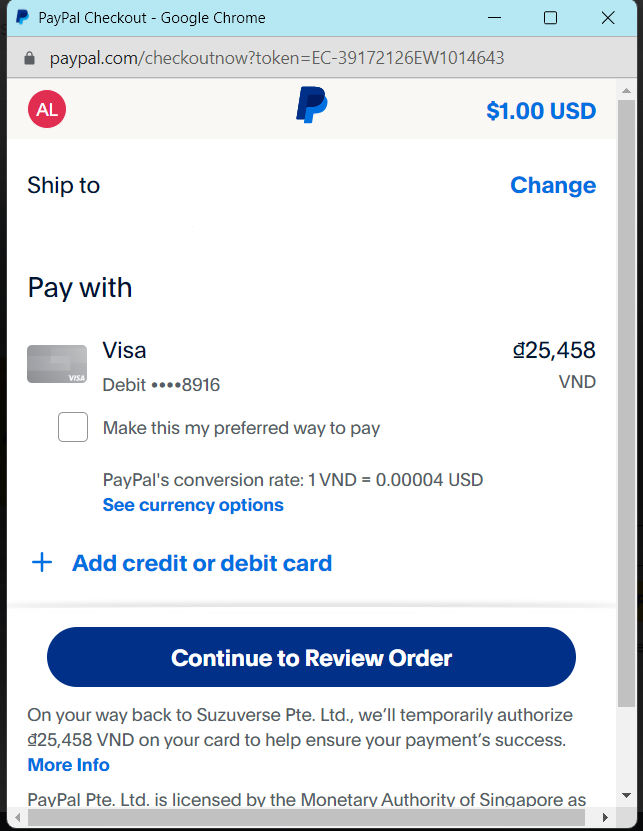Open the $1.00 USD cart total

pyautogui.click(x=540, y=111)
